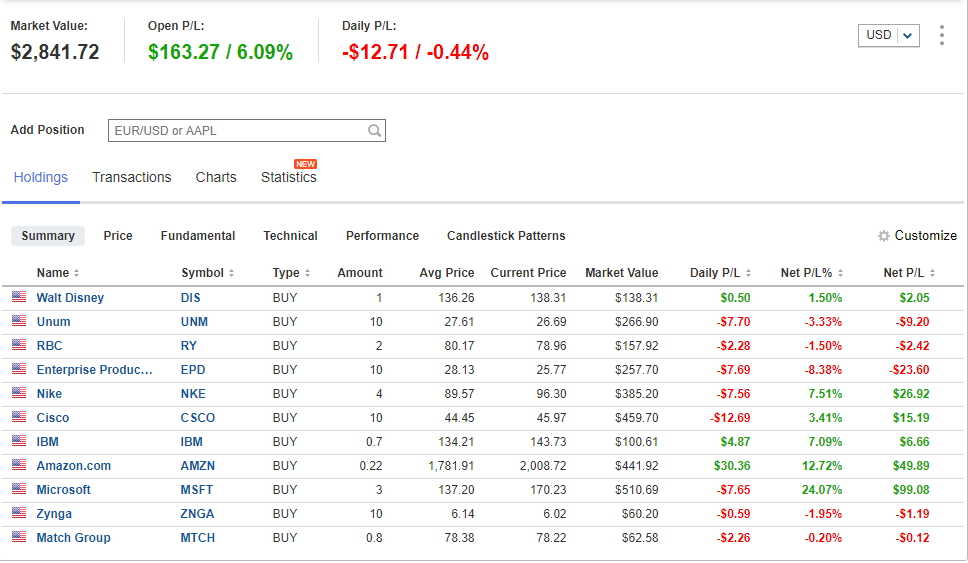The width and height of the screenshot is (968, 563).
Task: Open the Walt Disney holding link
Action: coord(70,298)
